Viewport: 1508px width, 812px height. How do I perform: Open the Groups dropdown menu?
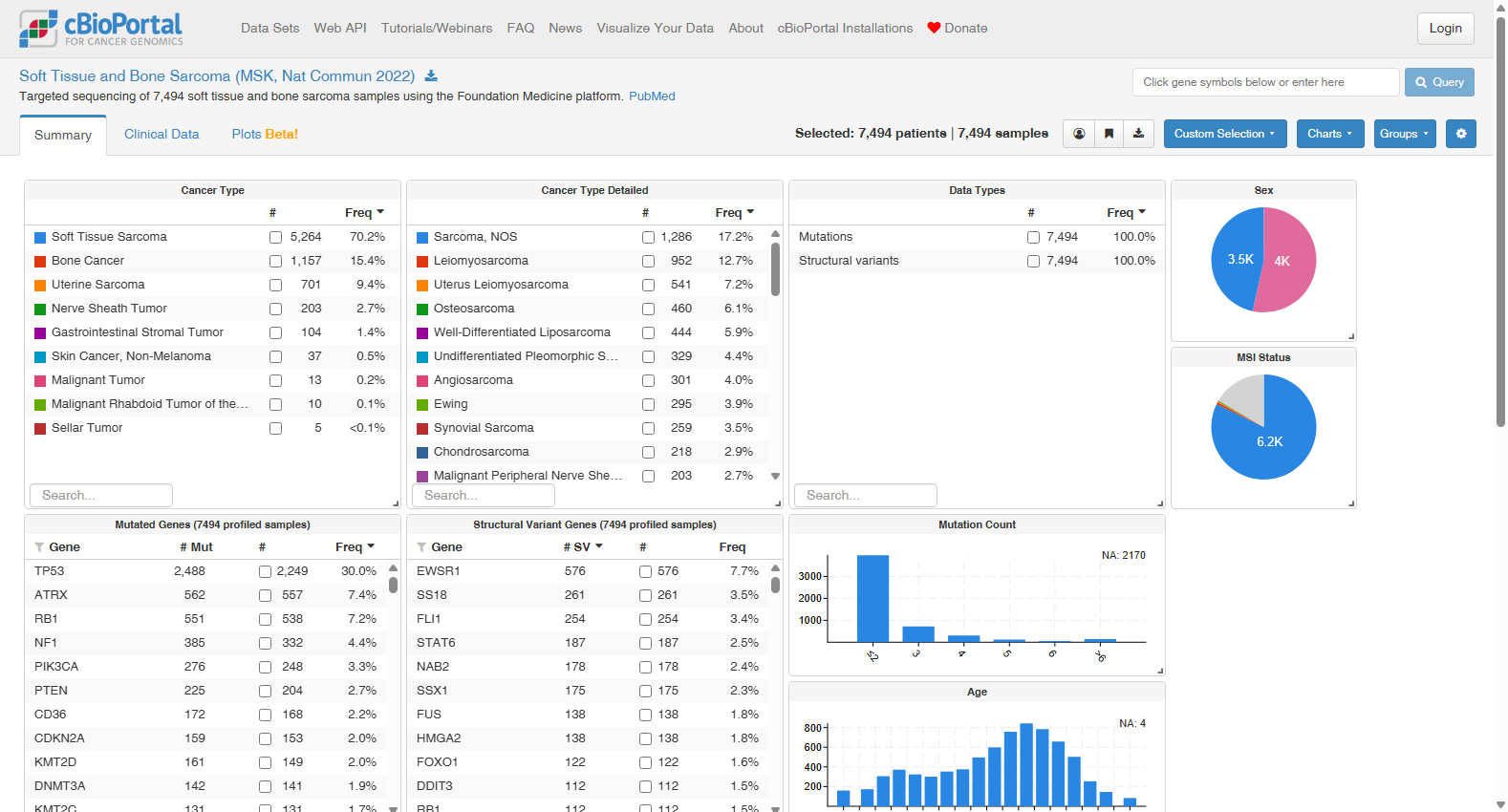(x=1405, y=134)
